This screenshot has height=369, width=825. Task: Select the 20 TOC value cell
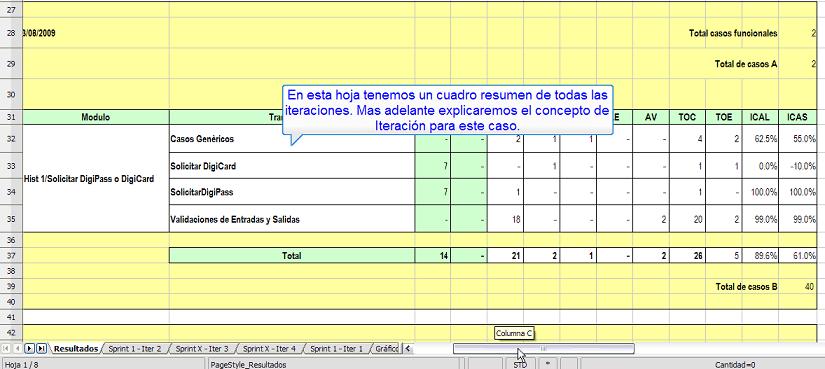[687, 219]
